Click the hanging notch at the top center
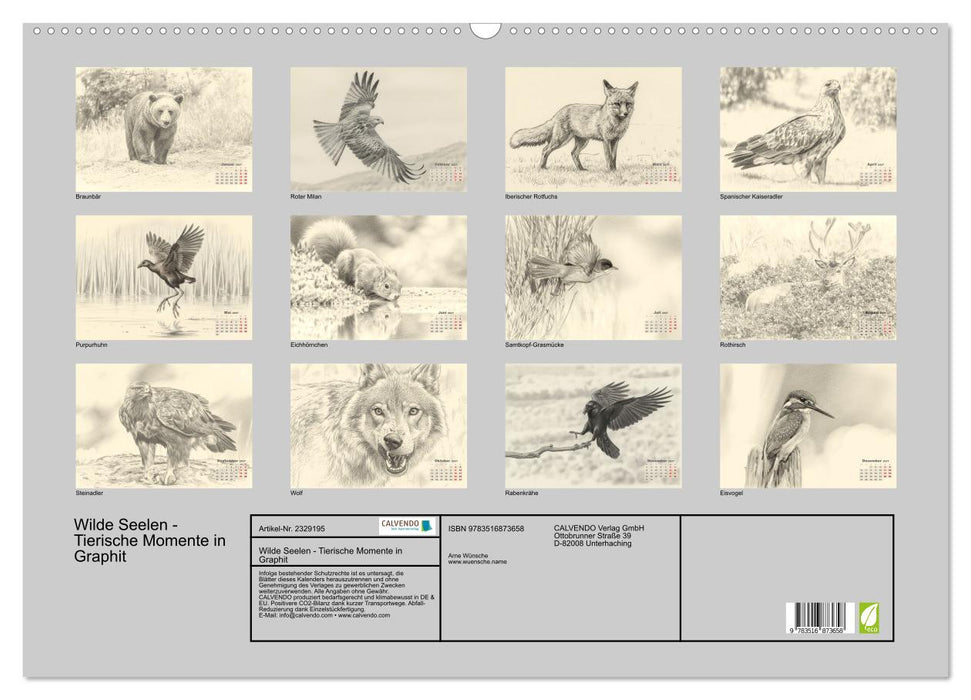 (485, 31)
